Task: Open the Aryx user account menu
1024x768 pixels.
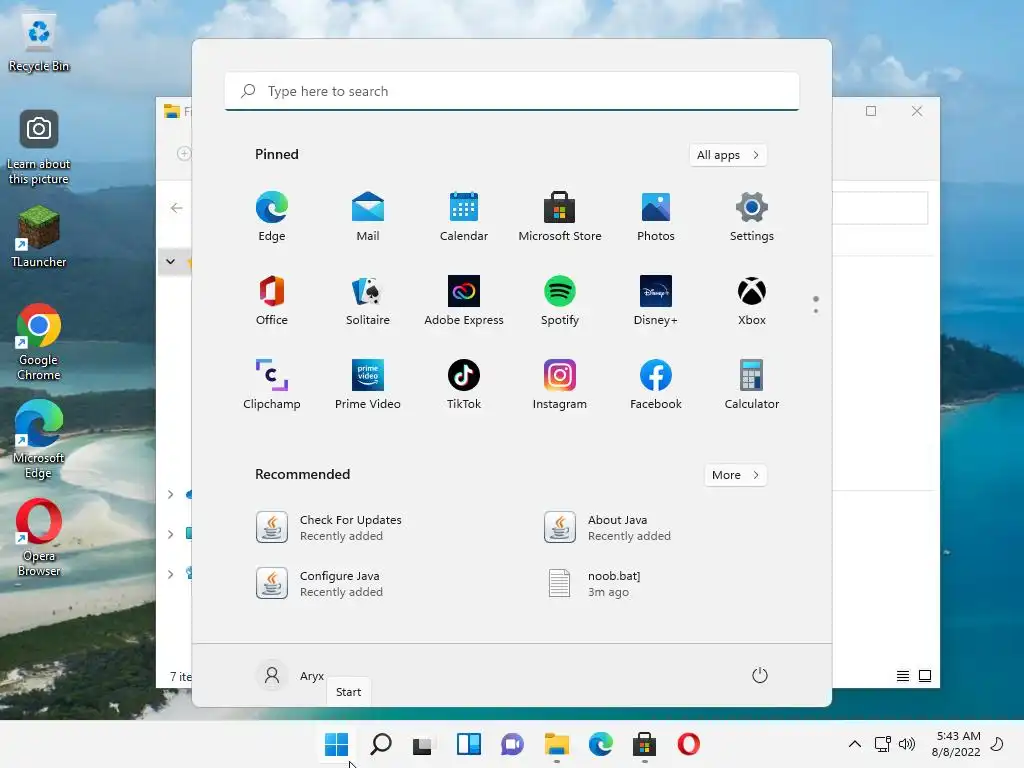Action: coord(290,675)
